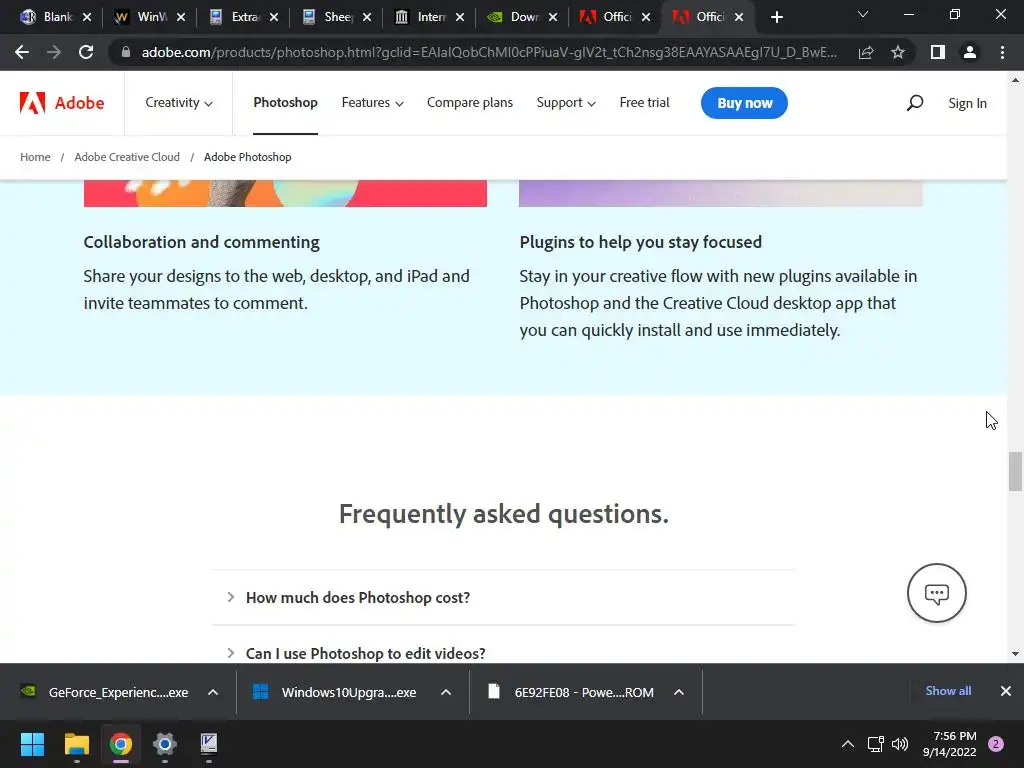Screen dimensions: 1024x768
Task: Open the tab search chevron in Chrome
Action: pos(863,14)
